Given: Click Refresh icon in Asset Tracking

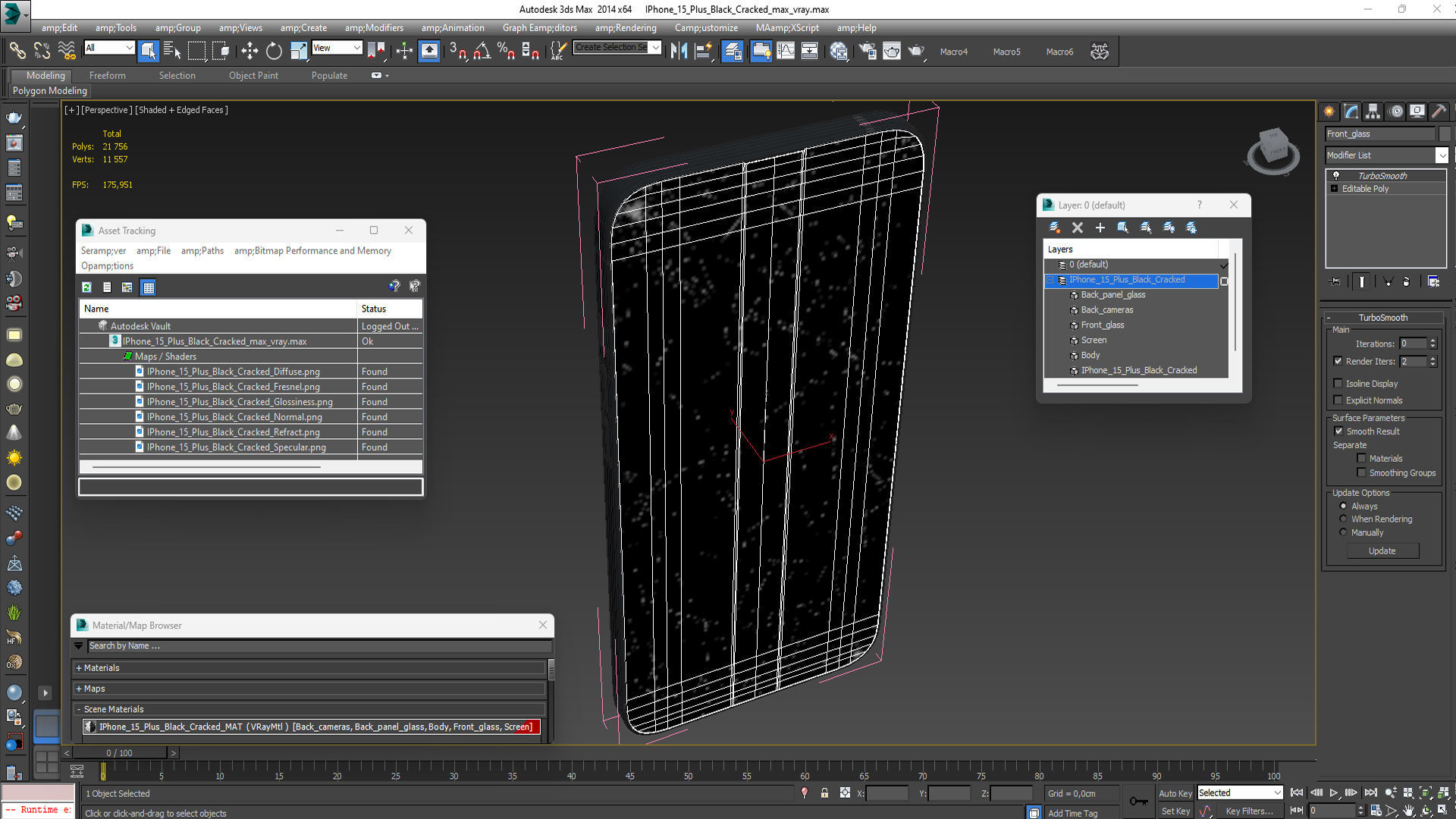Looking at the screenshot, I should (x=86, y=287).
